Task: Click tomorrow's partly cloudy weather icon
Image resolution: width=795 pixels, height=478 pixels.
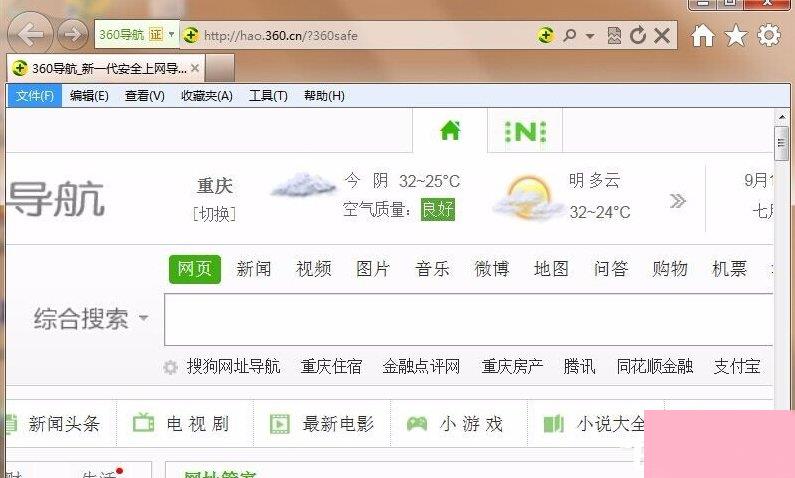Action: coord(529,198)
